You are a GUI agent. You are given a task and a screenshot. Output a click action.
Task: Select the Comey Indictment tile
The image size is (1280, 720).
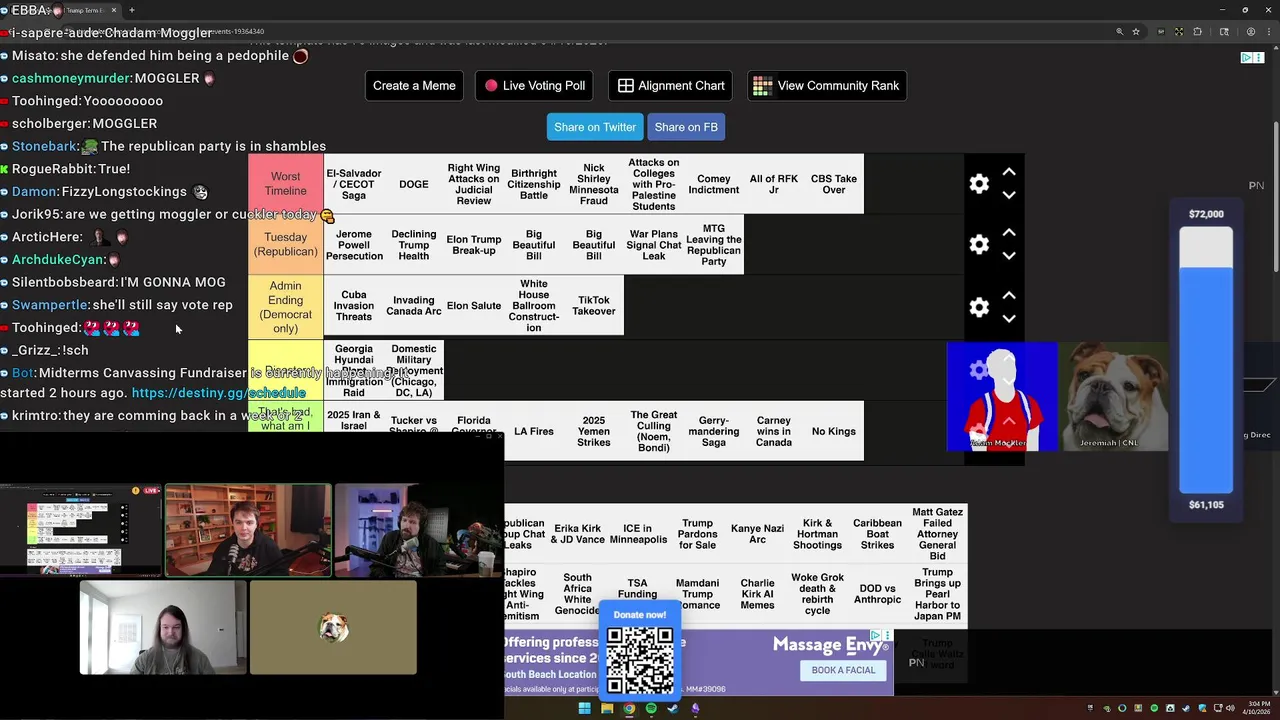point(714,184)
